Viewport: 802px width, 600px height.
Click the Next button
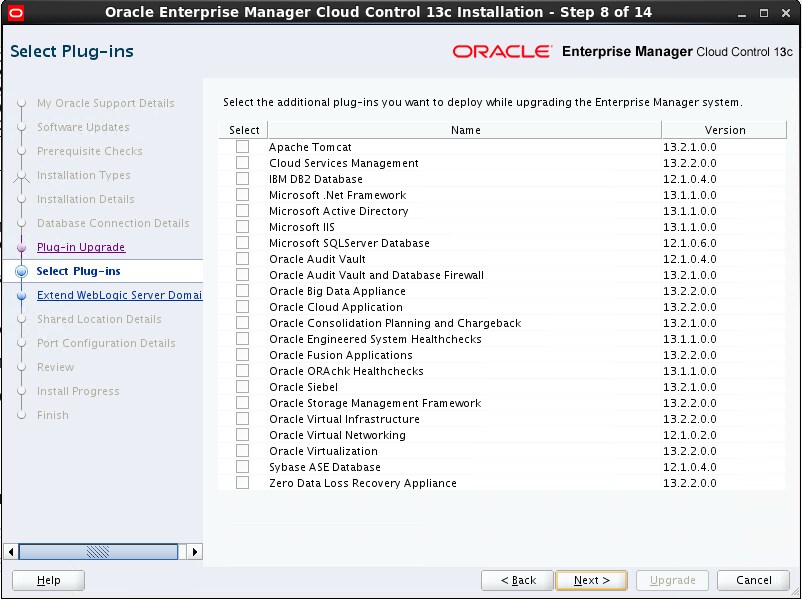click(x=591, y=580)
